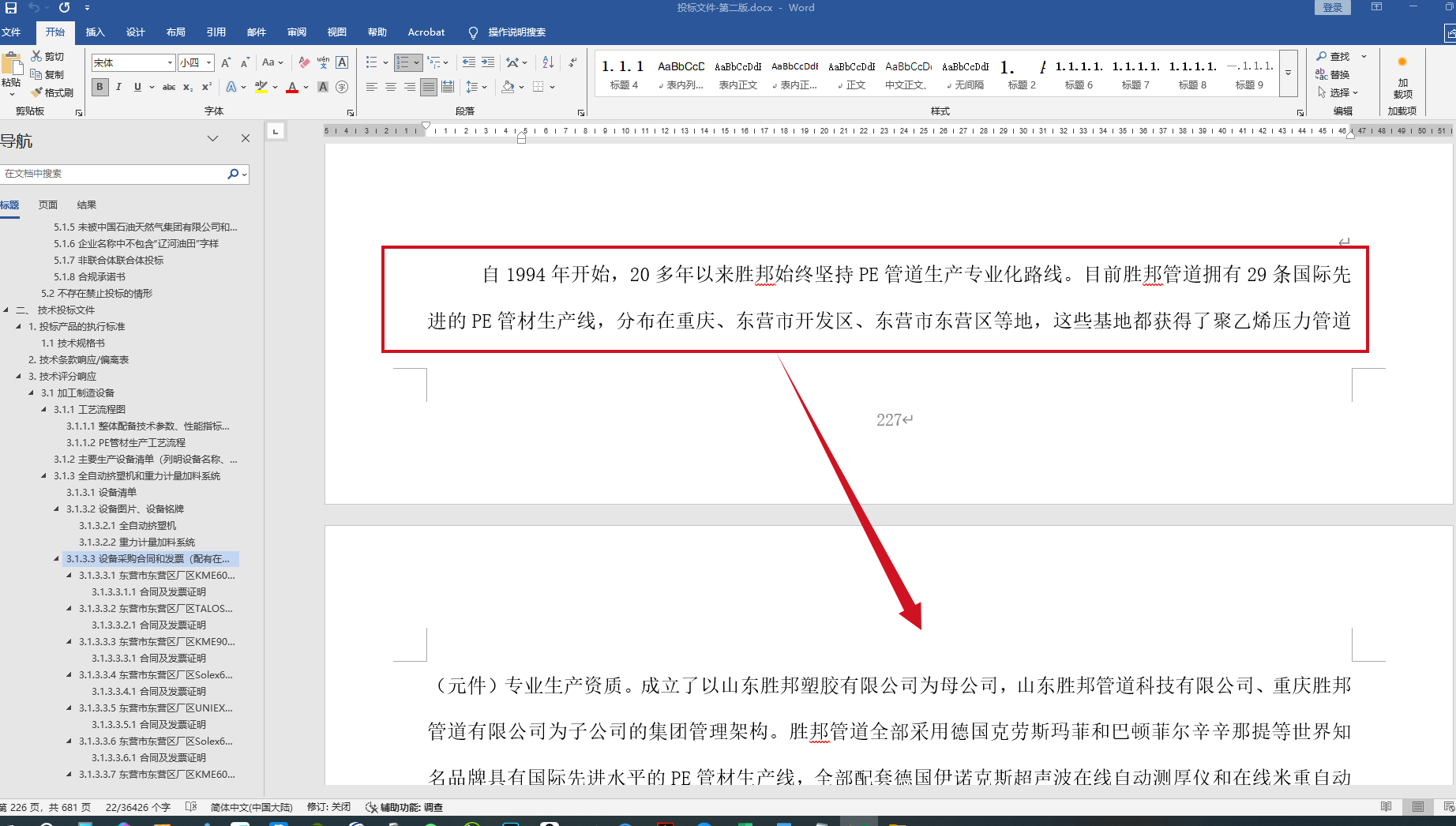Open the phonetic guide (拼音指南) icon
Image resolution: width=1456 pixels, height=826 pixels.
323,62
